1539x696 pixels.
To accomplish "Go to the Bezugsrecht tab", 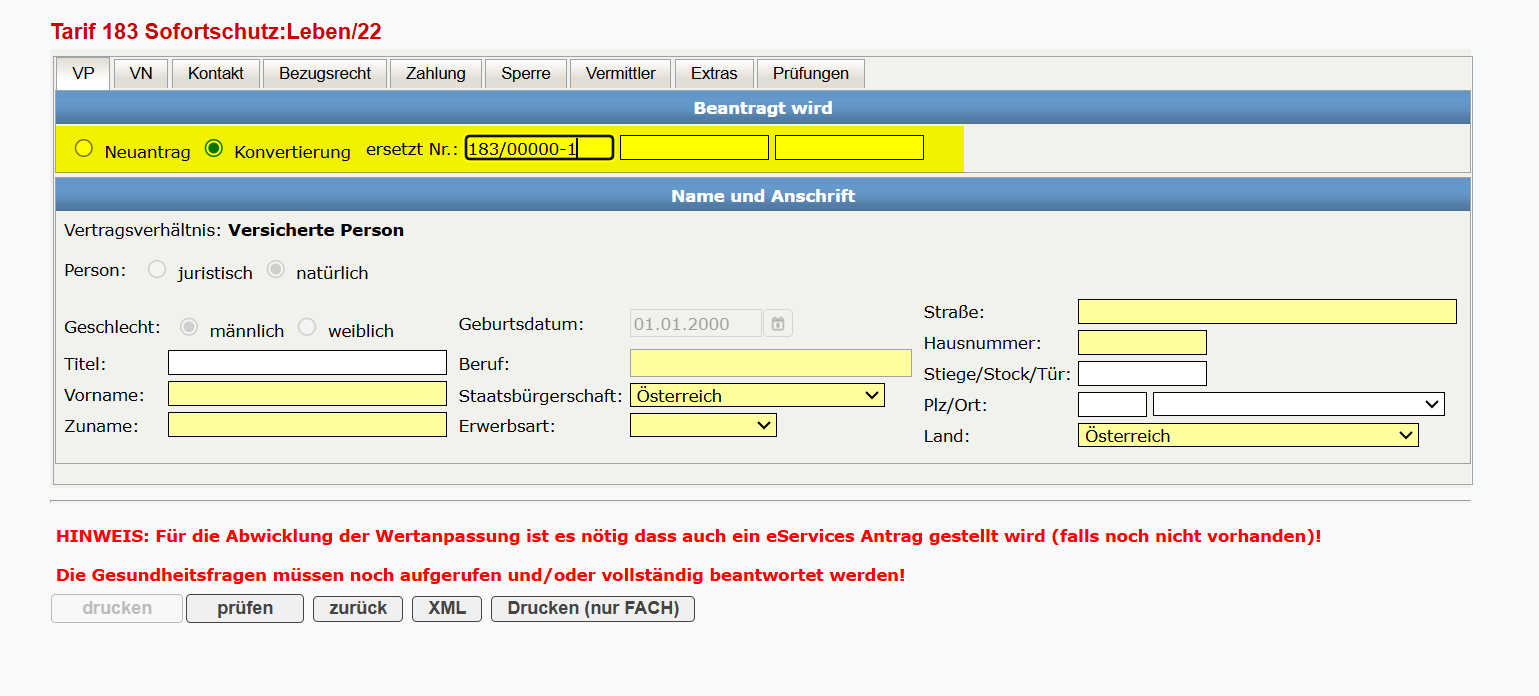I will coord(325,74).
